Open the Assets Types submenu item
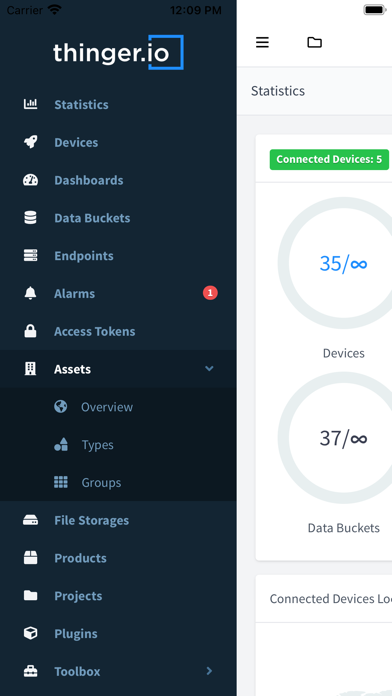Viewport: 392px width, 696px height. click(98, 445)
